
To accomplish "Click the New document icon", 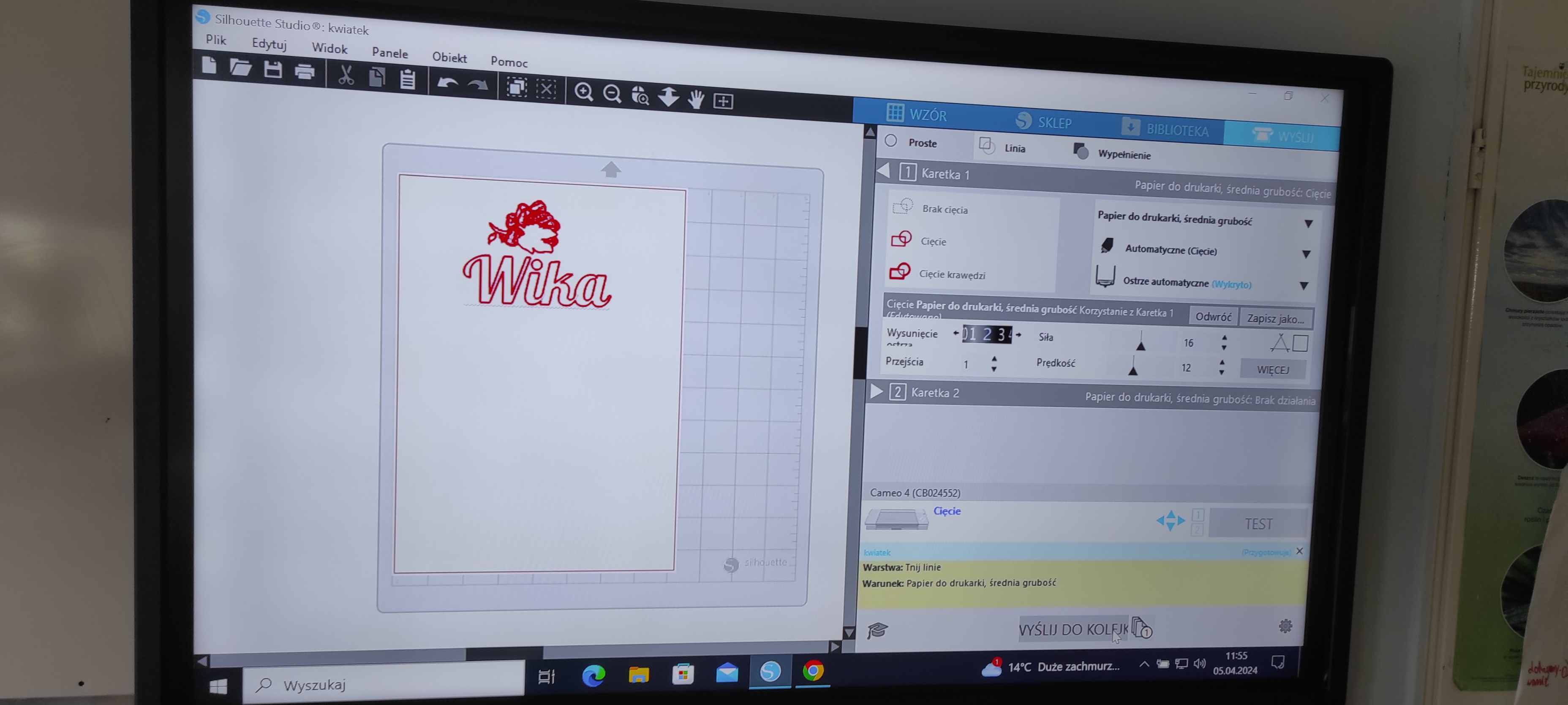I will 210,66.
